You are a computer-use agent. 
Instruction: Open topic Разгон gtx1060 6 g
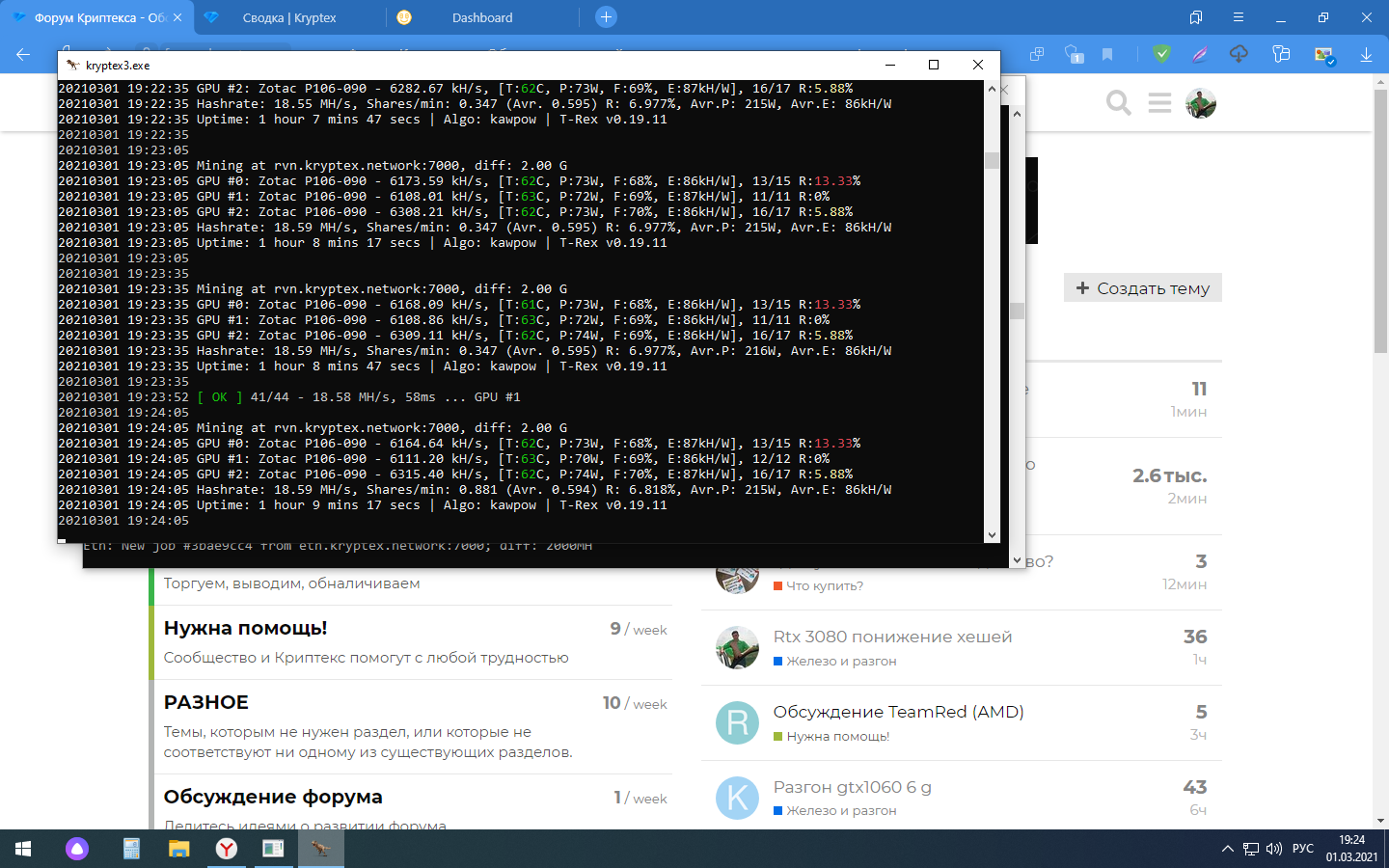853,787
